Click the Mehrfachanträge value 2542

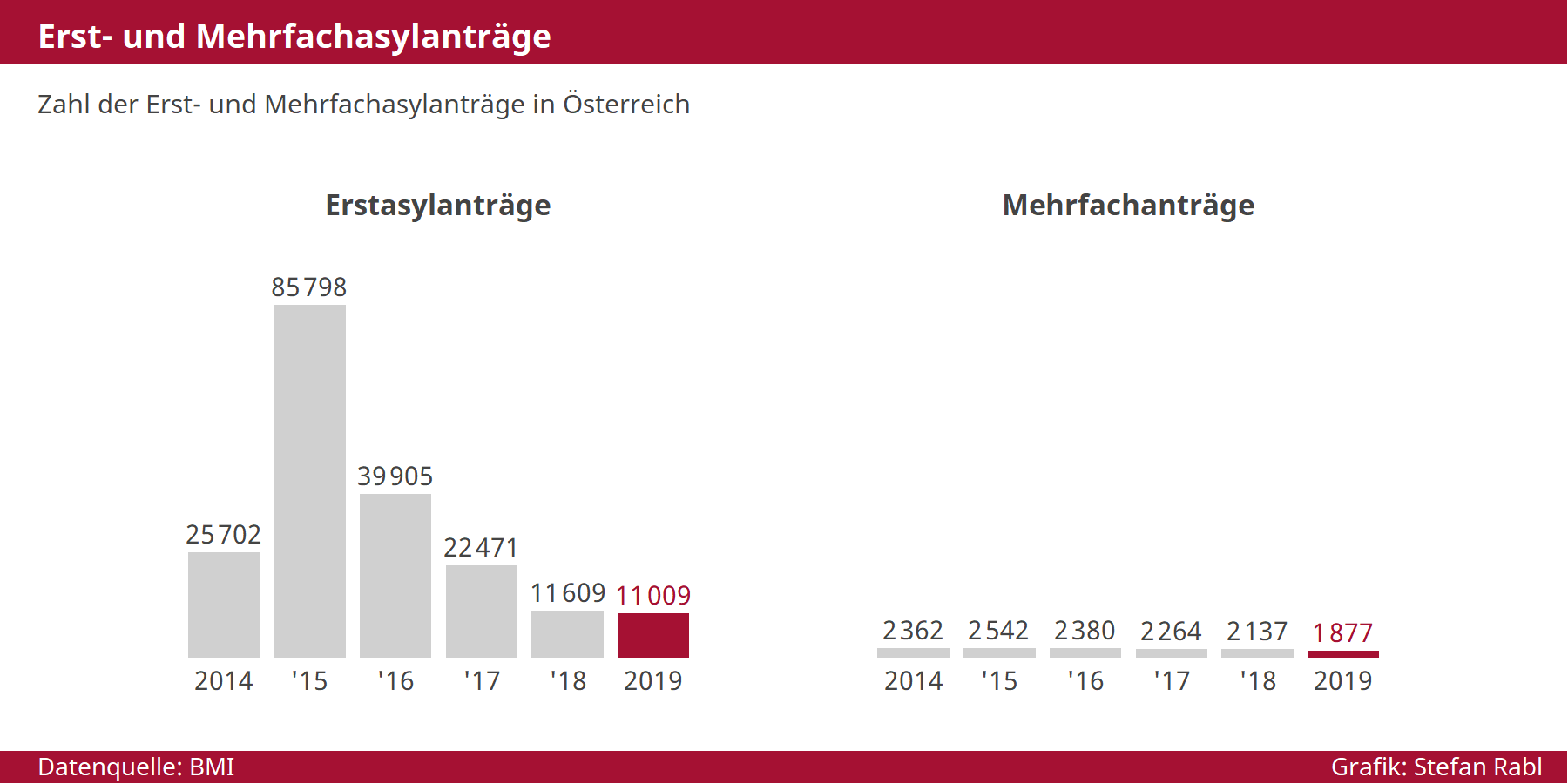pyautogui.click(x=998, y=631)
